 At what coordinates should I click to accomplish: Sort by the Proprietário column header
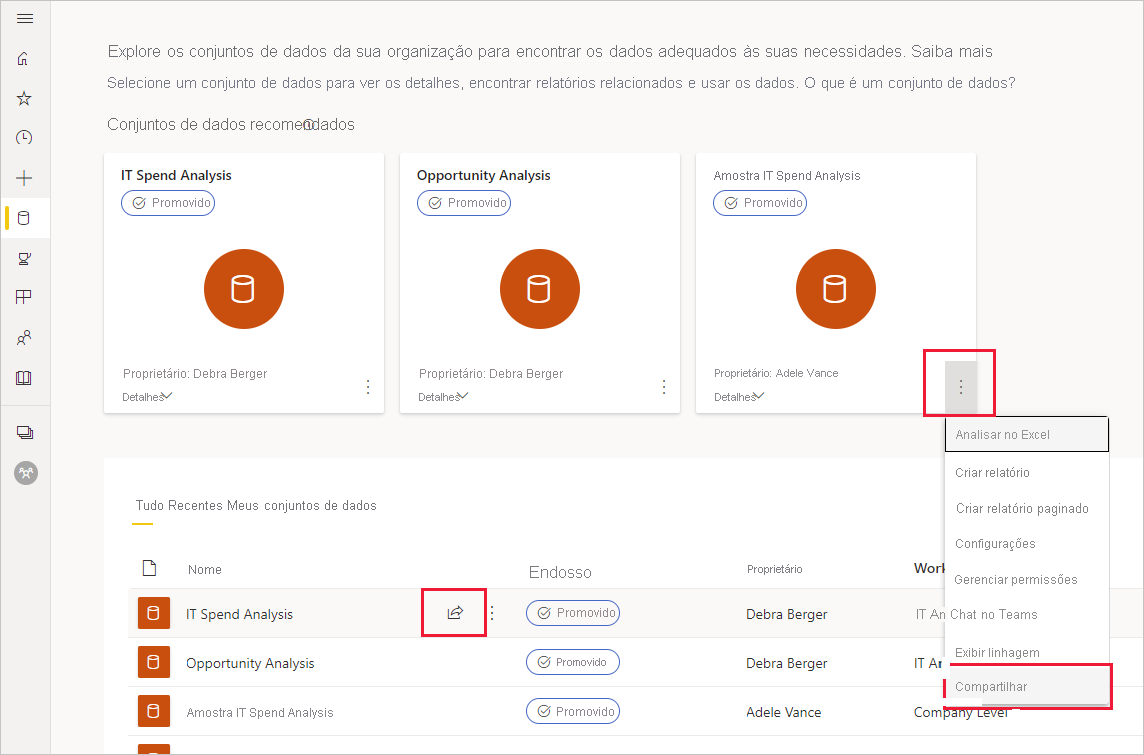(774, 569)
